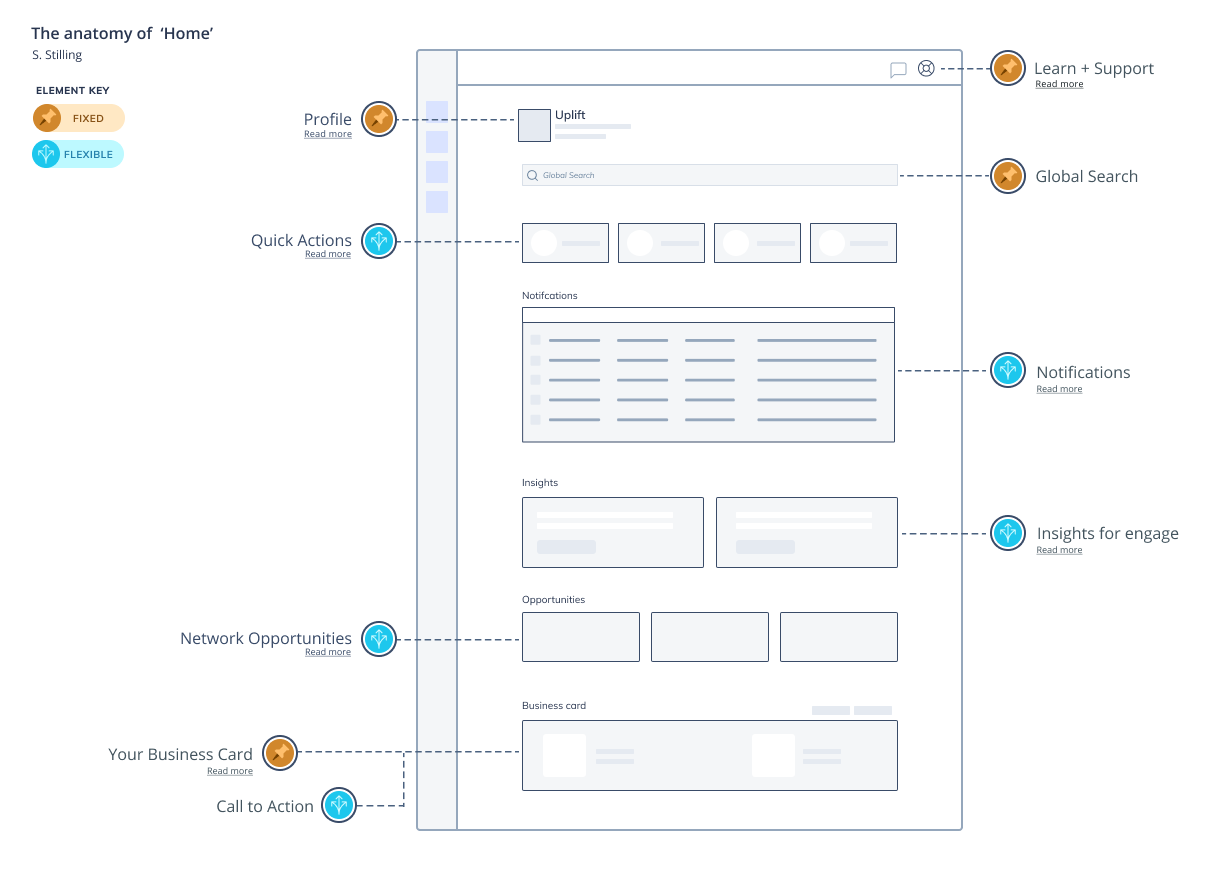1220x883 pixels.
Task: Open Read more under Learn + Support
Action: pos(1059,85)
